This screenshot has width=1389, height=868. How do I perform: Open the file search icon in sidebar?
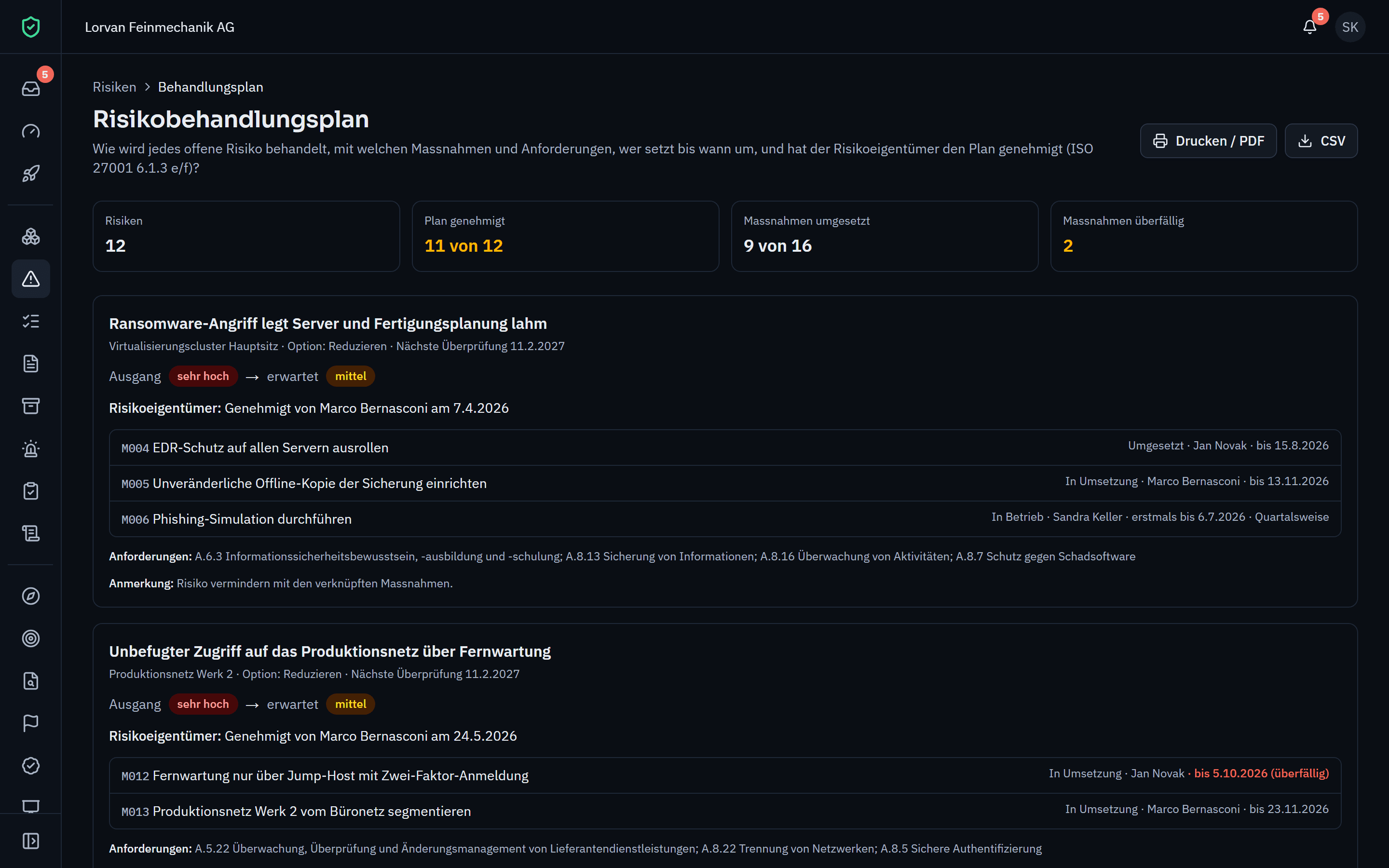pyautogui.click(x=30, y=681)
